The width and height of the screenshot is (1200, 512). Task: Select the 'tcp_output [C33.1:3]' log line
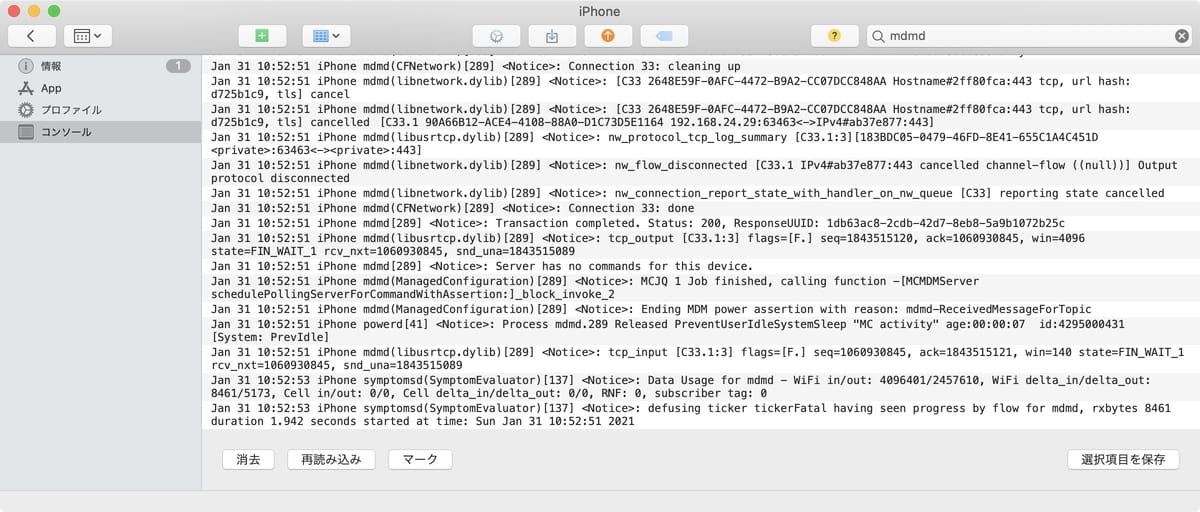(700, 244)
